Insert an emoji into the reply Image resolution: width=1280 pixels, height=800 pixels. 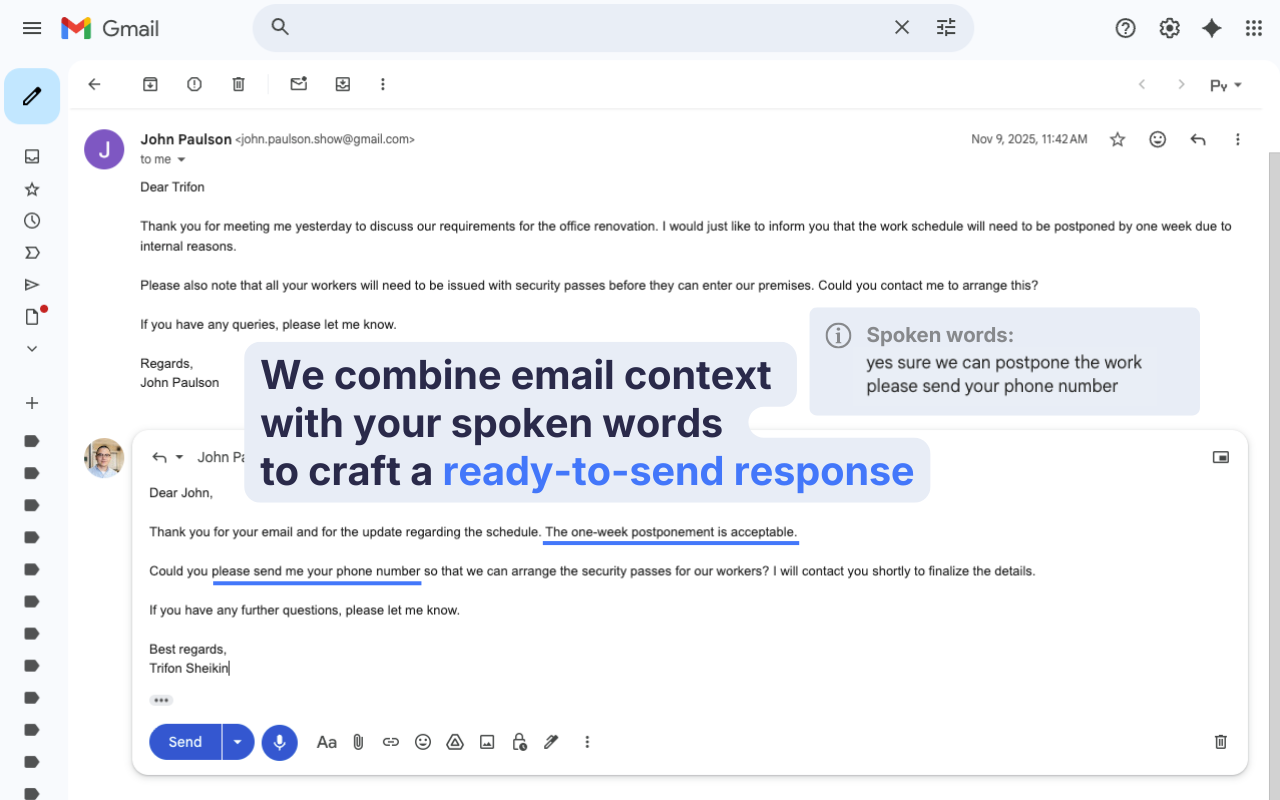(422, 742)
